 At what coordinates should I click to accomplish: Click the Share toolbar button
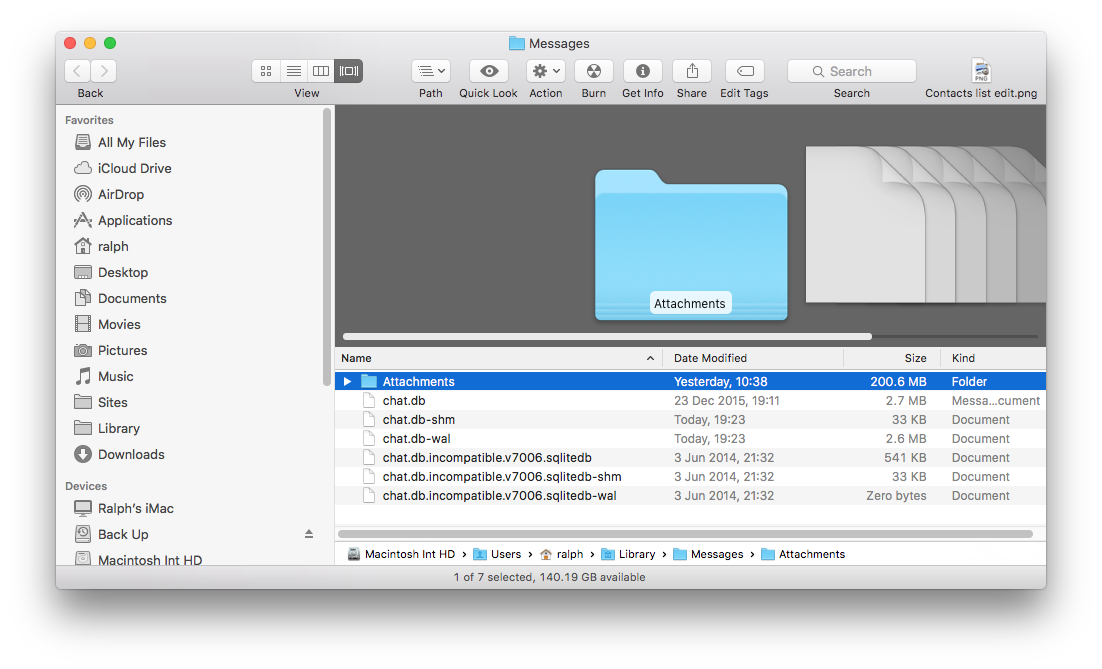[692, 71]
